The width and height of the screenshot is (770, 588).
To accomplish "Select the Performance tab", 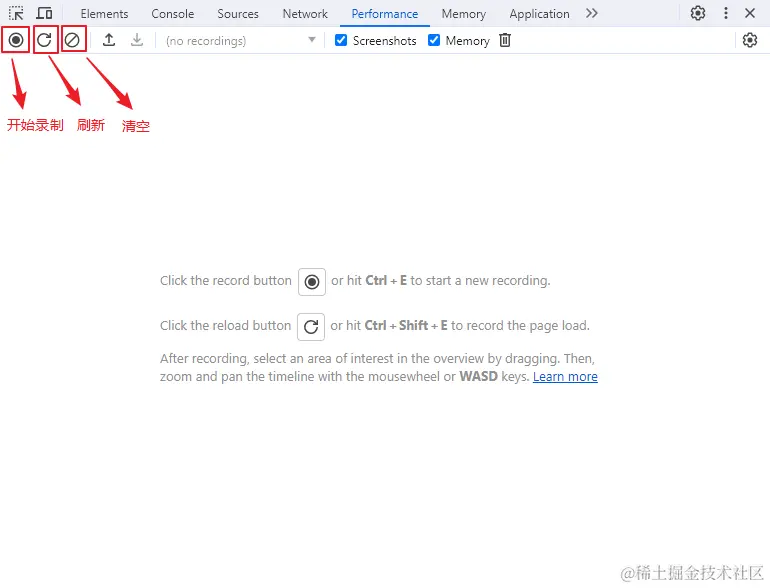I will click(385, 14).
